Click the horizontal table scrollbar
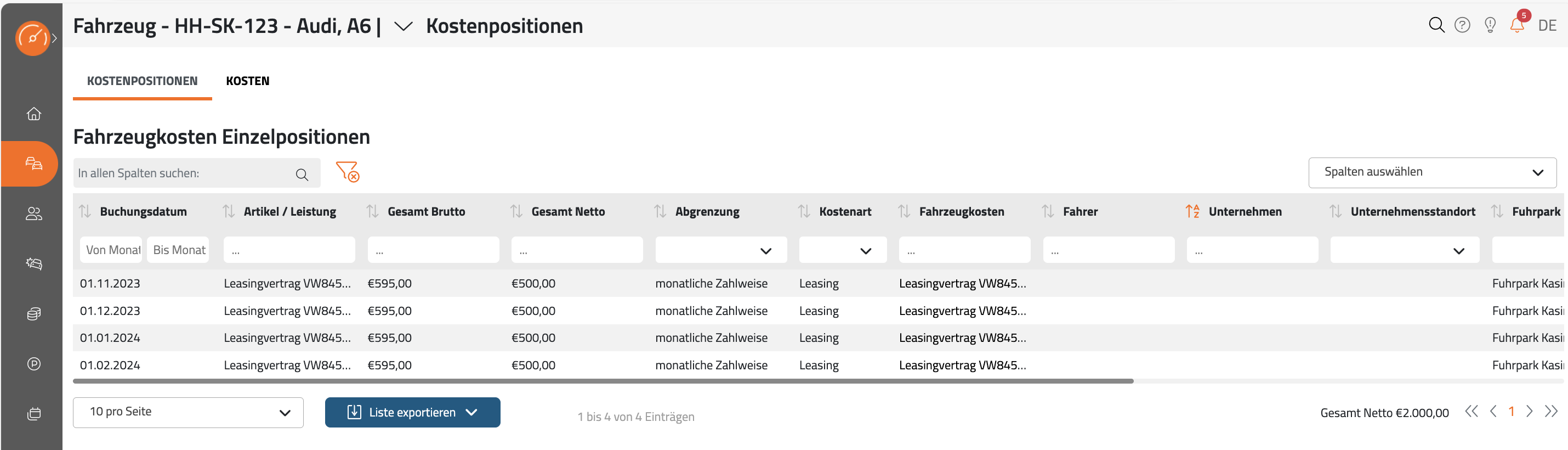Viewport: 1568px width, 450px height. click(x=603, y=381)
